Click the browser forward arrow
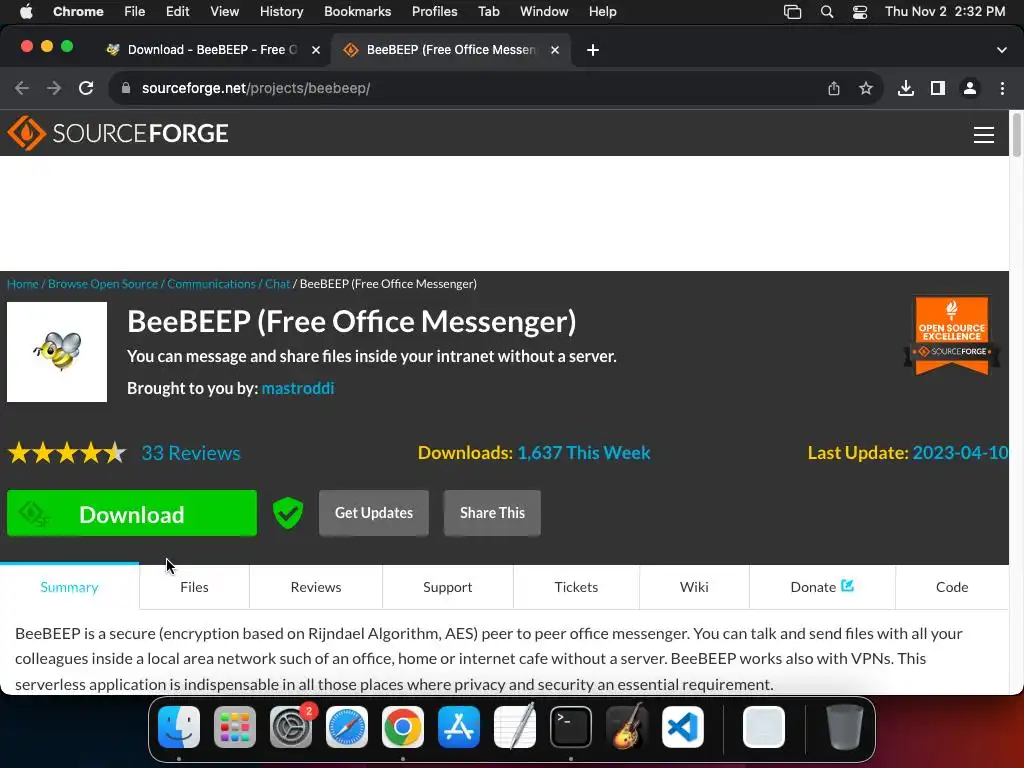The height and width of the screenshot is (768, 1024). point(54,88)
